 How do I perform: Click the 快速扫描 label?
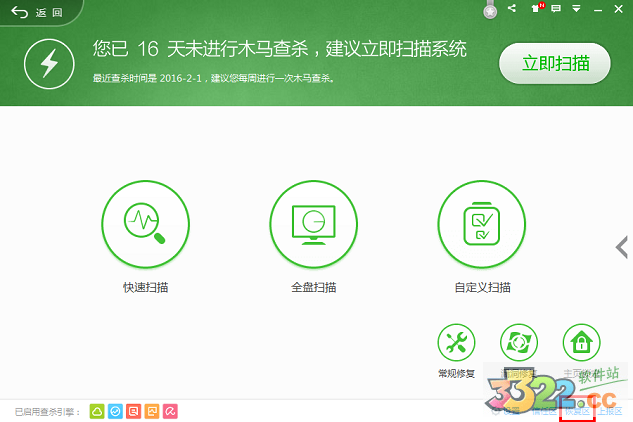[x=145, y=288]
